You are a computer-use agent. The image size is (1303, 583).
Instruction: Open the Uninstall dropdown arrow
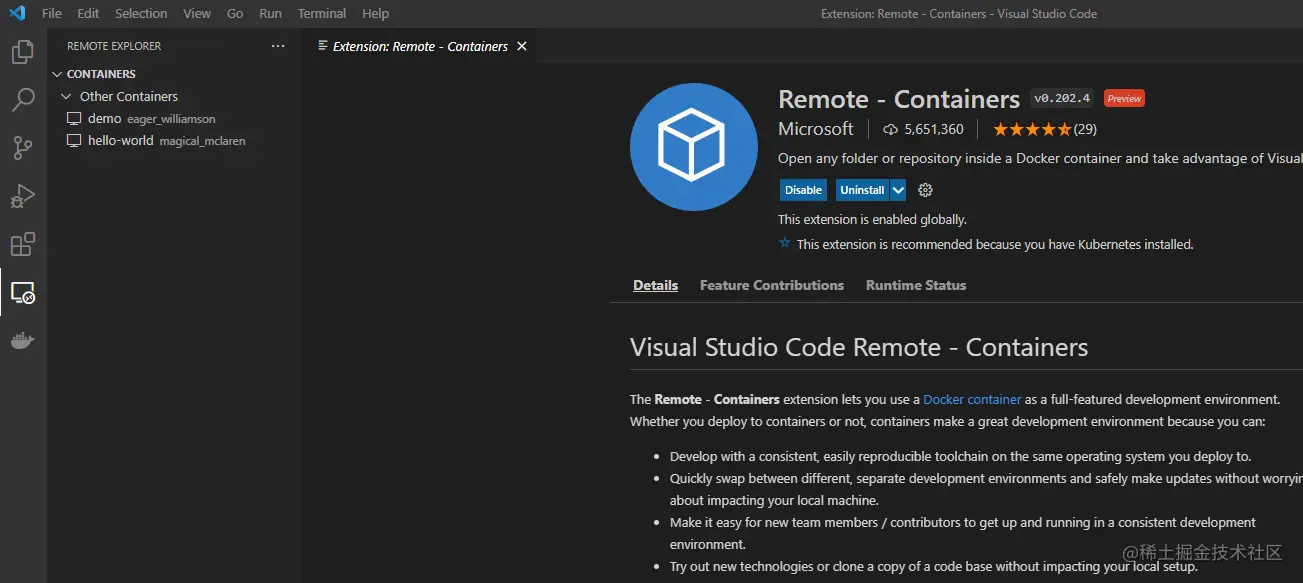click(898, 190)
